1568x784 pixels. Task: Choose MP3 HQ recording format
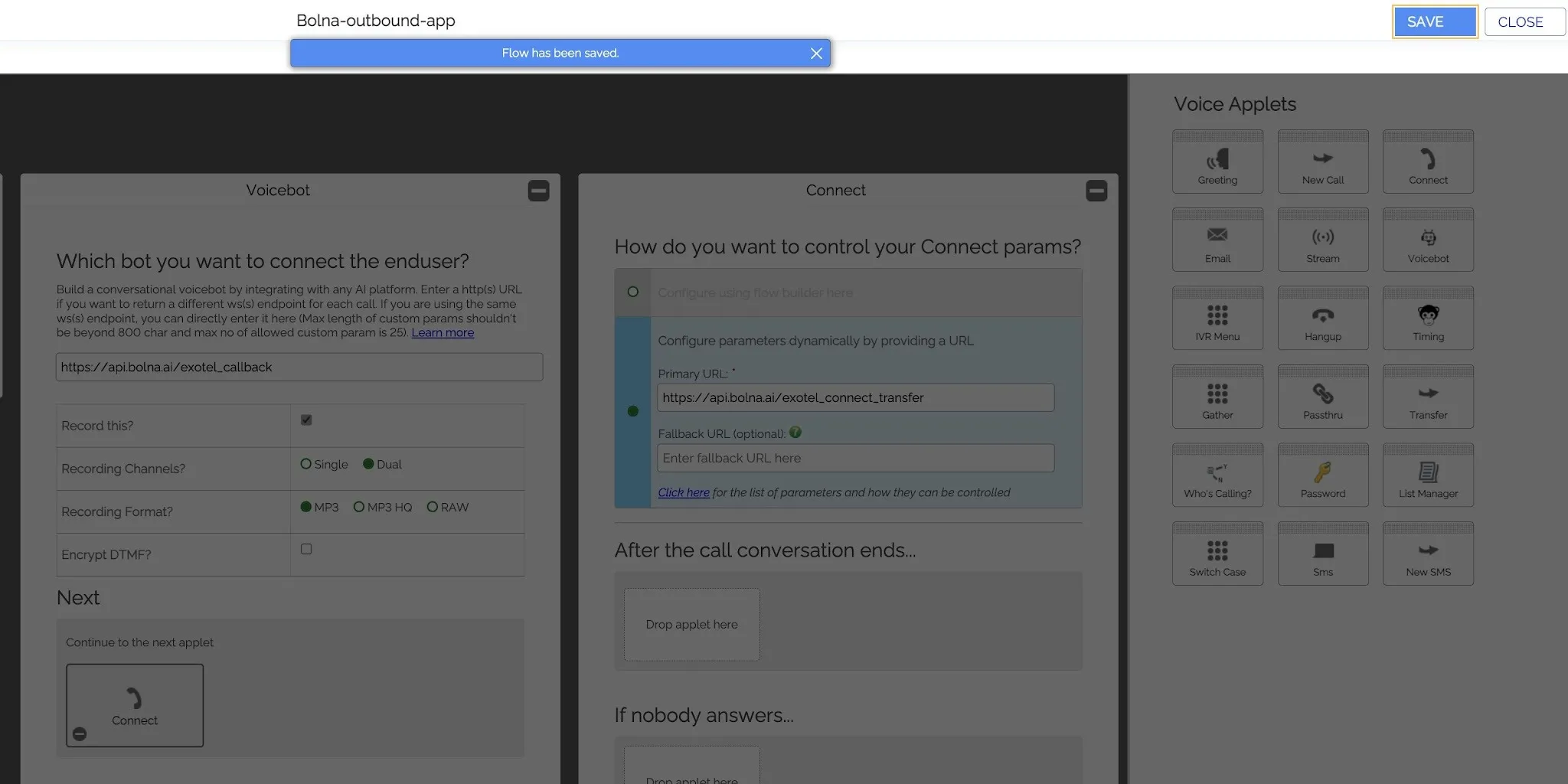click(x=358, y=507)
